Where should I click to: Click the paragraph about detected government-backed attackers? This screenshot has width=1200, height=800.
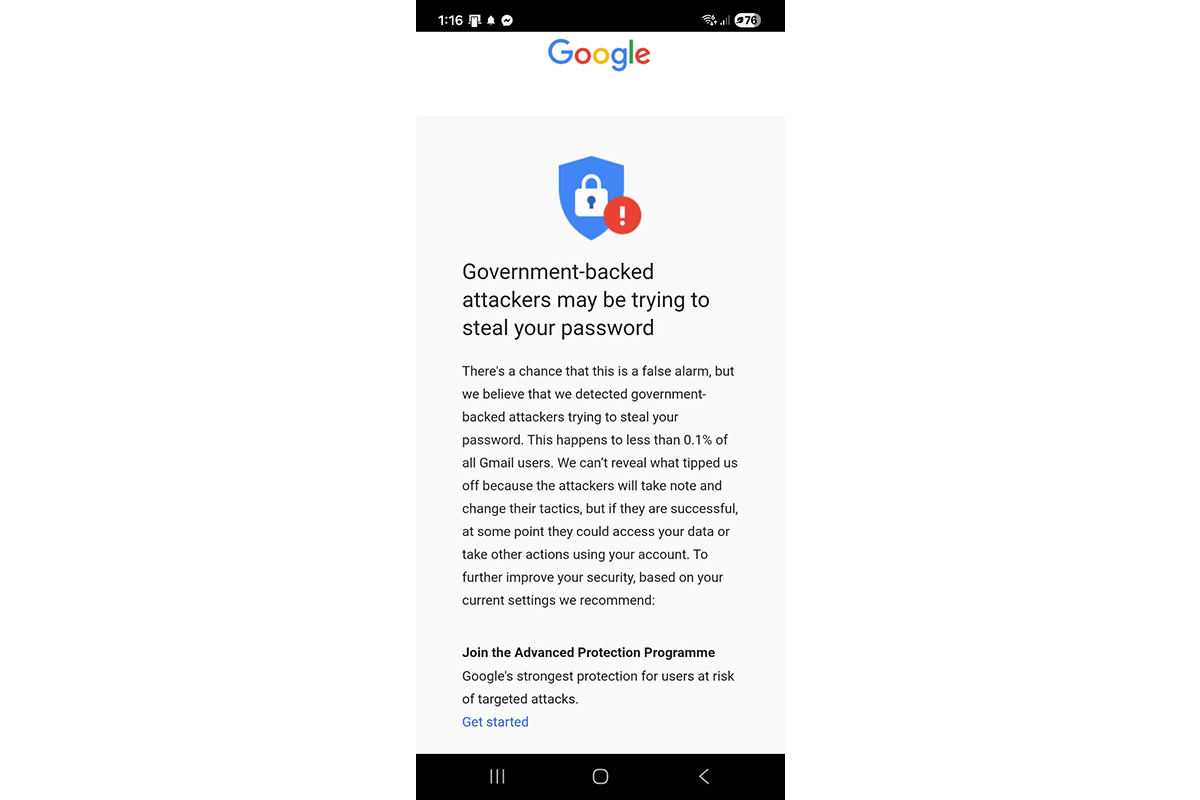600,486
